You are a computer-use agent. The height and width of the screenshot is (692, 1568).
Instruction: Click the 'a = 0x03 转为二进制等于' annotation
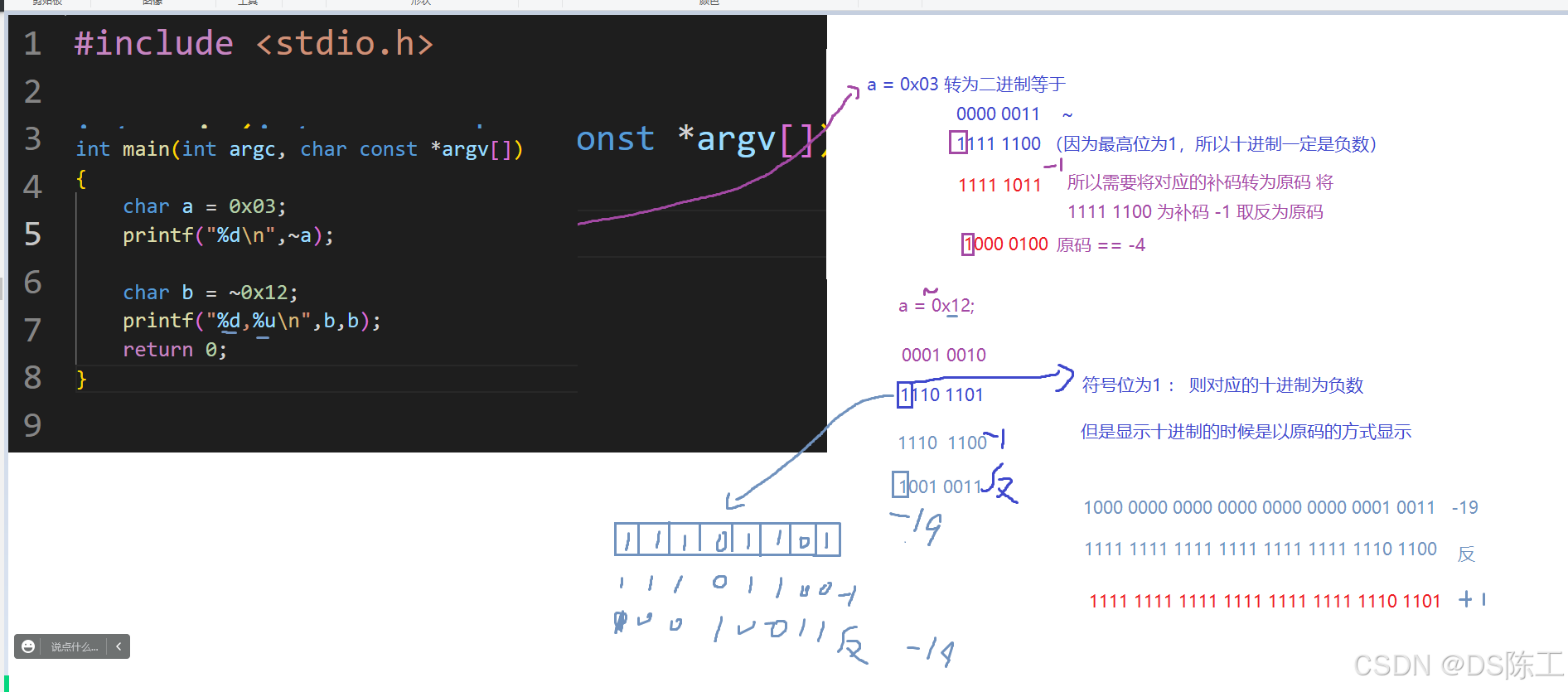coord(966,85)
